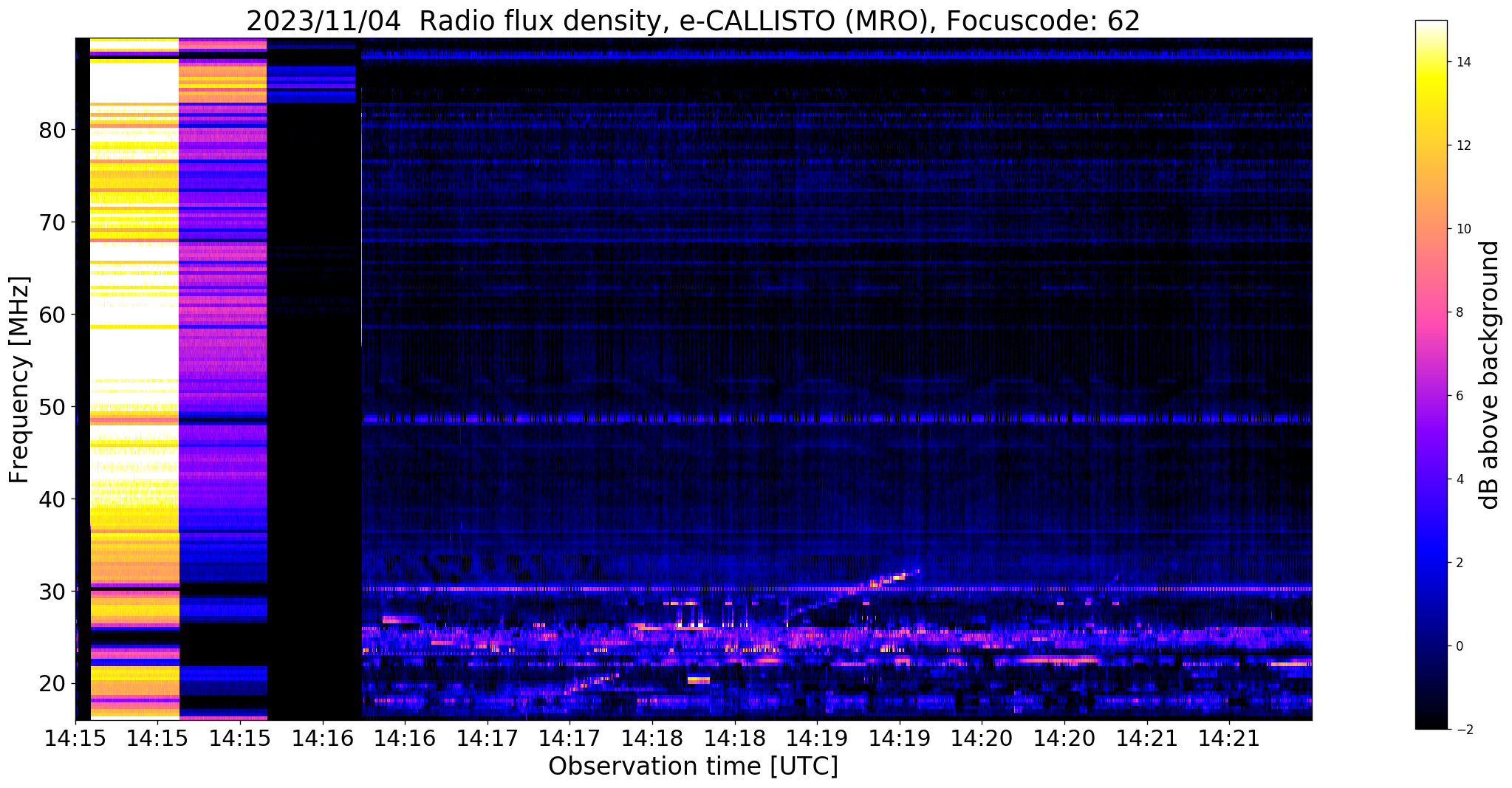Viewport: 1512px width, 788px height.
Task: Click the pink colorbar region near 8 dB
Action: coord(1431,312)
